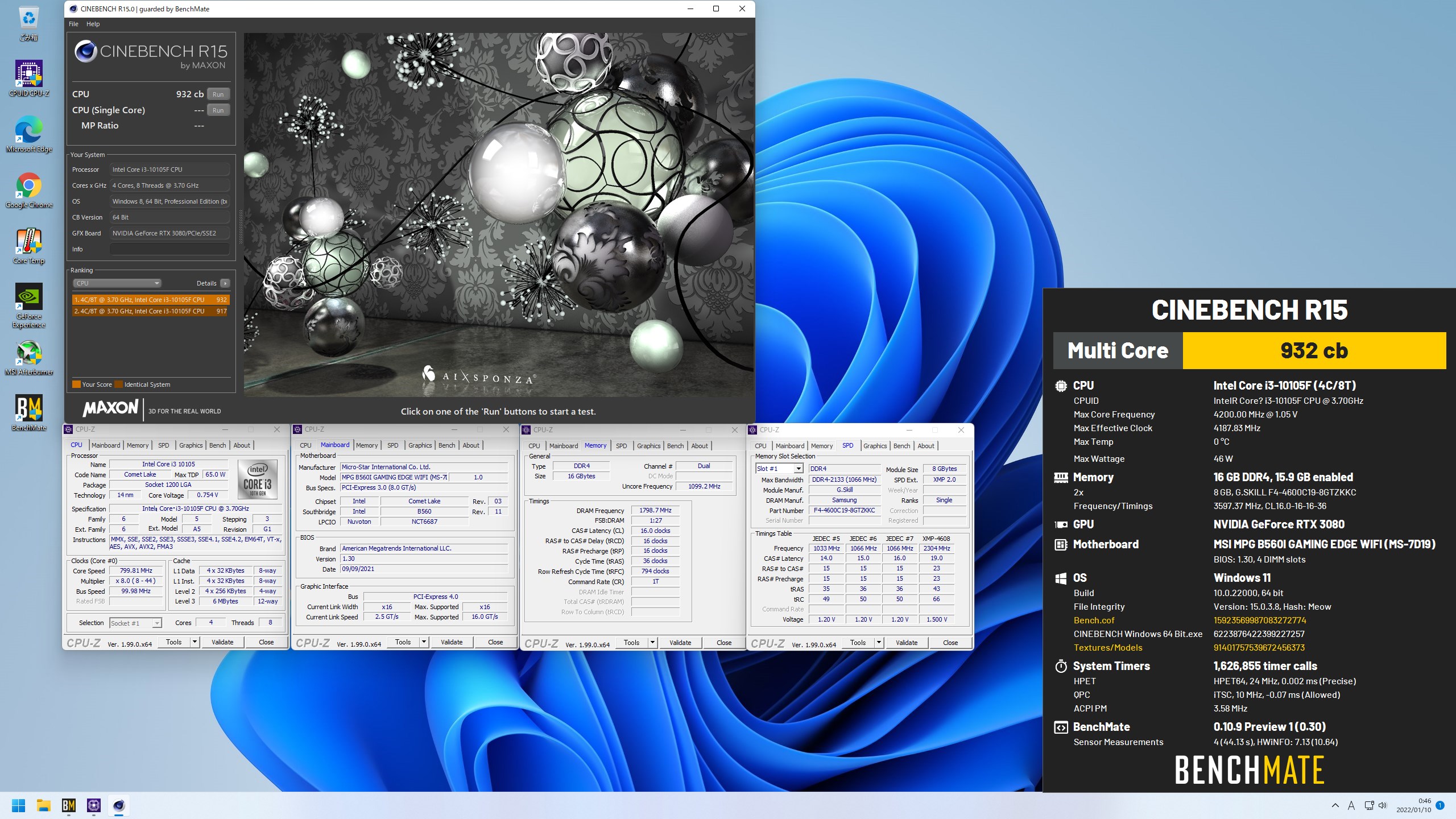Image resolution: width=1456 pixels, height=819 pixels.
Task: Click the IME input mode indicator
Action: tap(1351, 805)
